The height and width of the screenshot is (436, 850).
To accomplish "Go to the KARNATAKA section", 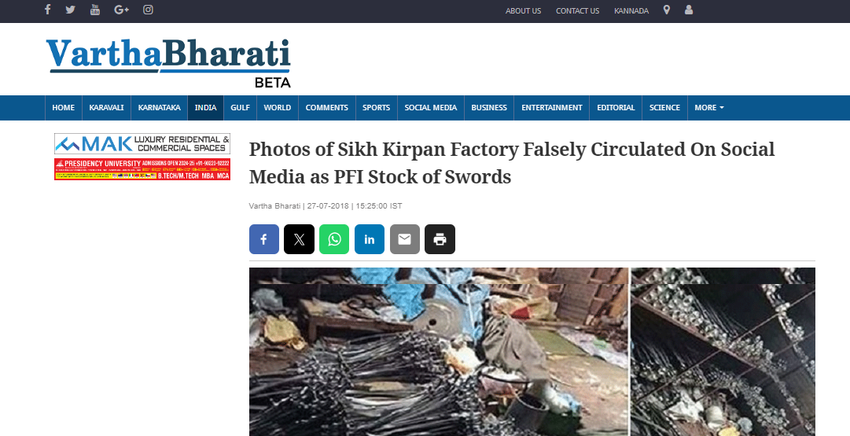I will click(159, 108).
